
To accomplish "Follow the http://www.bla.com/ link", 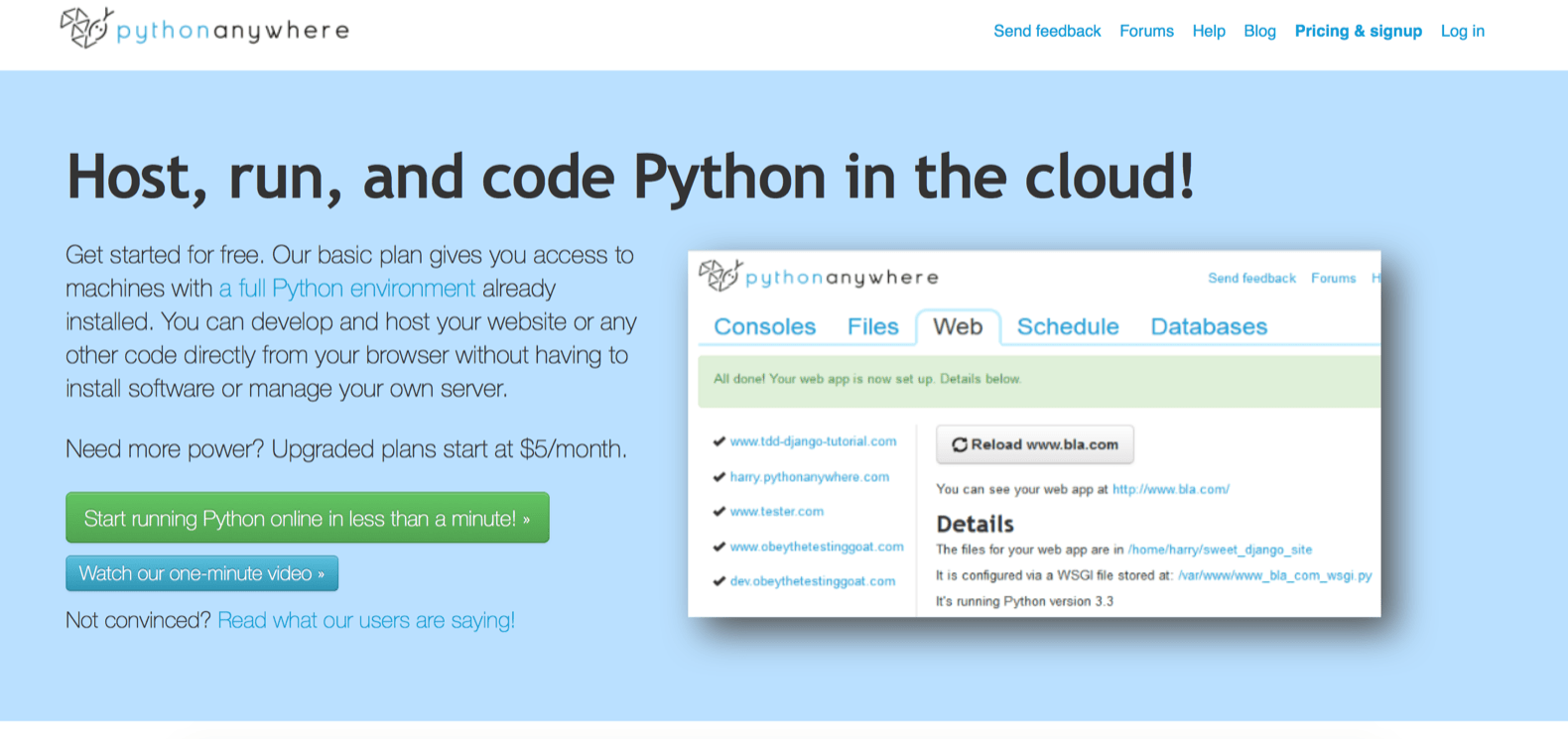I will [x=1170, y=489].
